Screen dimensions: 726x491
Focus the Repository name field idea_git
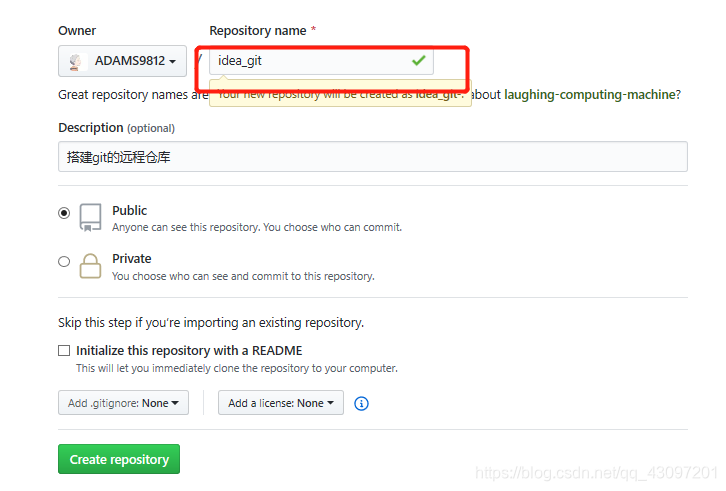pos(321,61)
